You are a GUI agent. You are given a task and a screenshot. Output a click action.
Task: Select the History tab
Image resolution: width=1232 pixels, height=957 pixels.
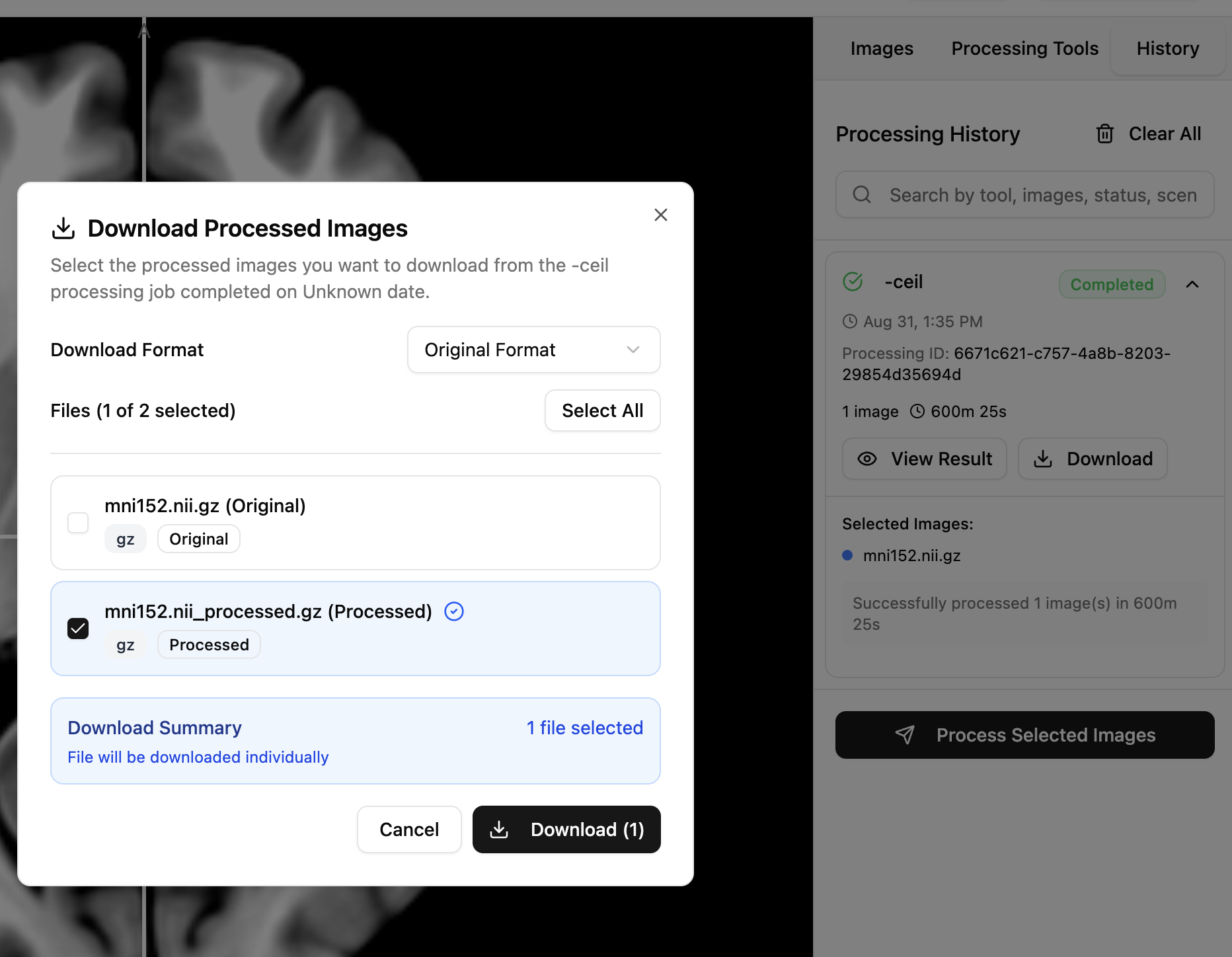[x=1167, y=49]
